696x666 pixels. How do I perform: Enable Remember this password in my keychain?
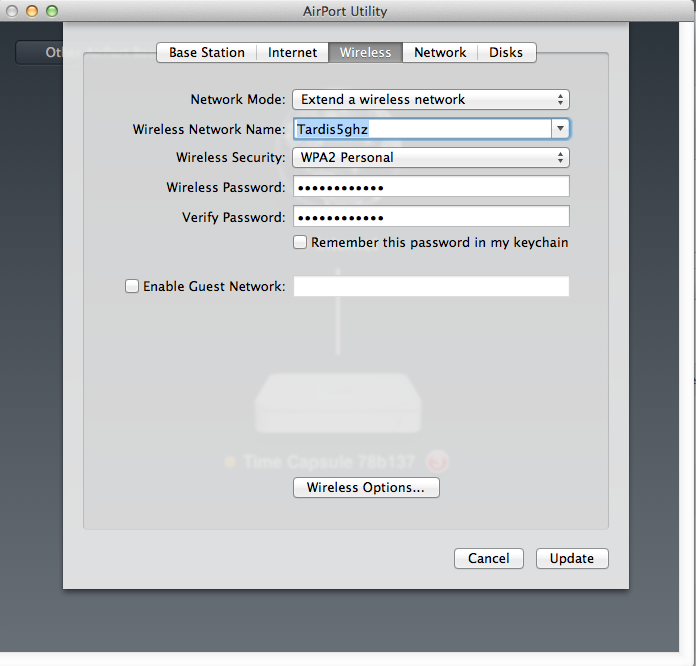click(x=300, y=242)
